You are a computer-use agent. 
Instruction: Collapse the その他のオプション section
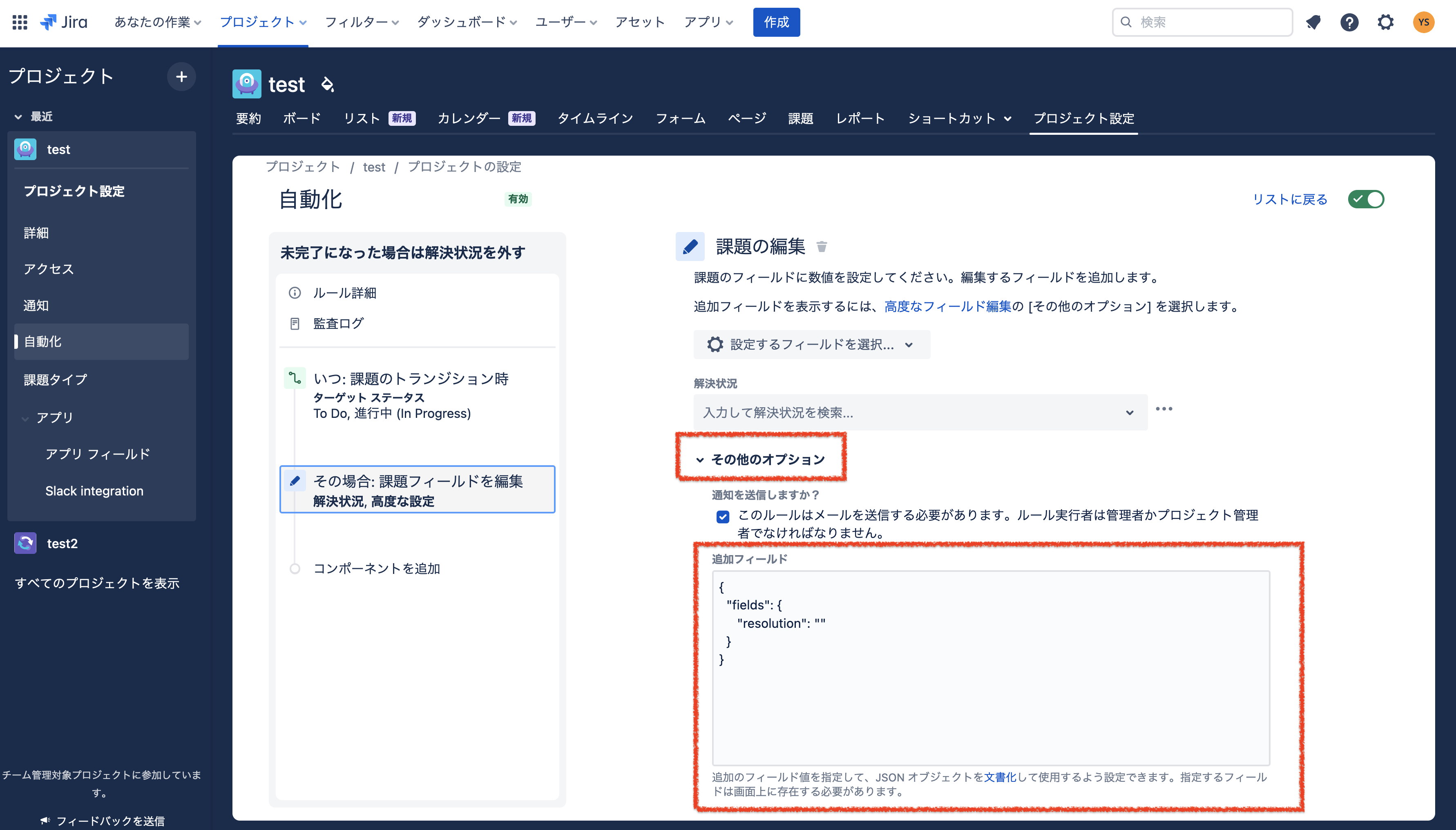(761, 460)
